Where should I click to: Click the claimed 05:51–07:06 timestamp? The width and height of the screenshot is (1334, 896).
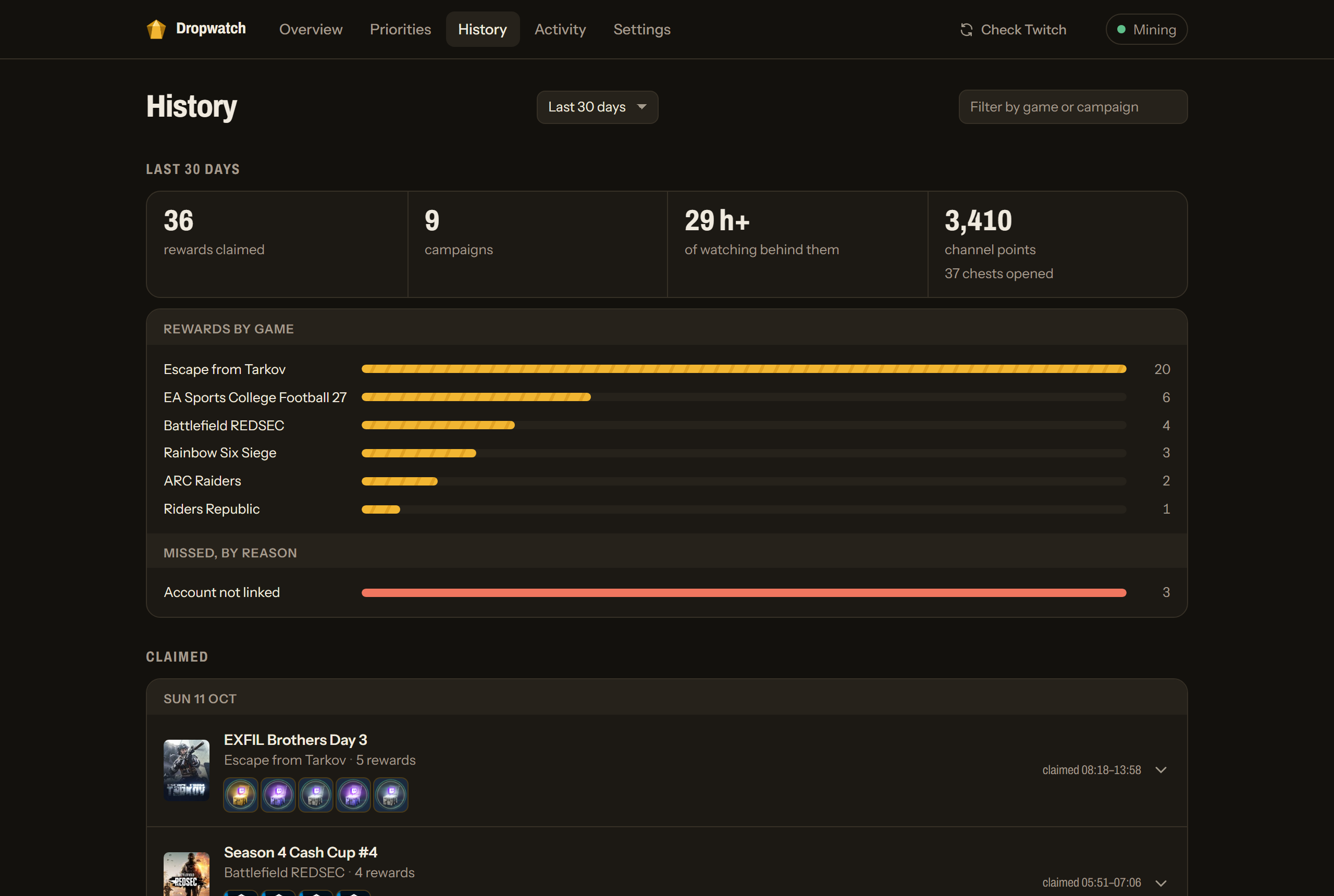coord(1091,882)
